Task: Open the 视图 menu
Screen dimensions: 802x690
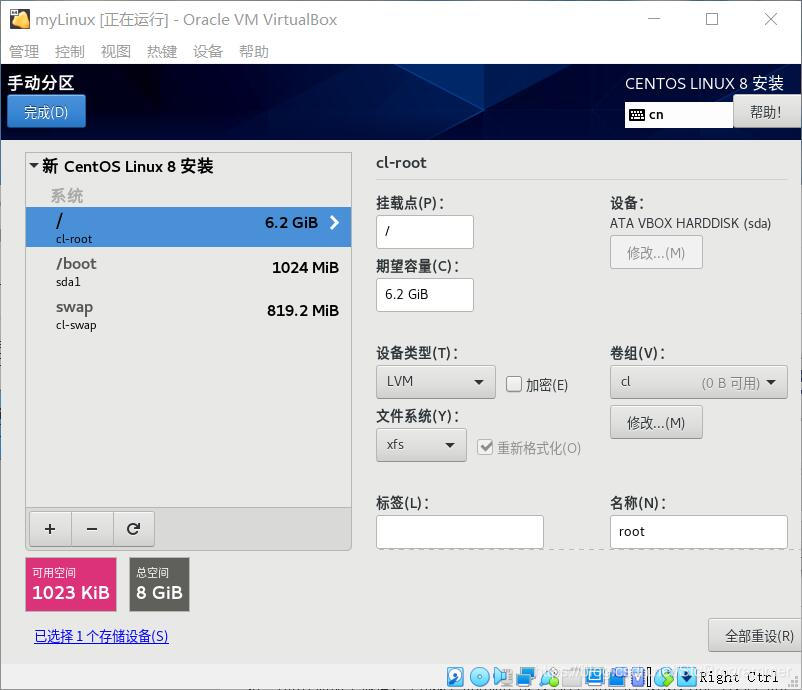Action: pos(116,51)
